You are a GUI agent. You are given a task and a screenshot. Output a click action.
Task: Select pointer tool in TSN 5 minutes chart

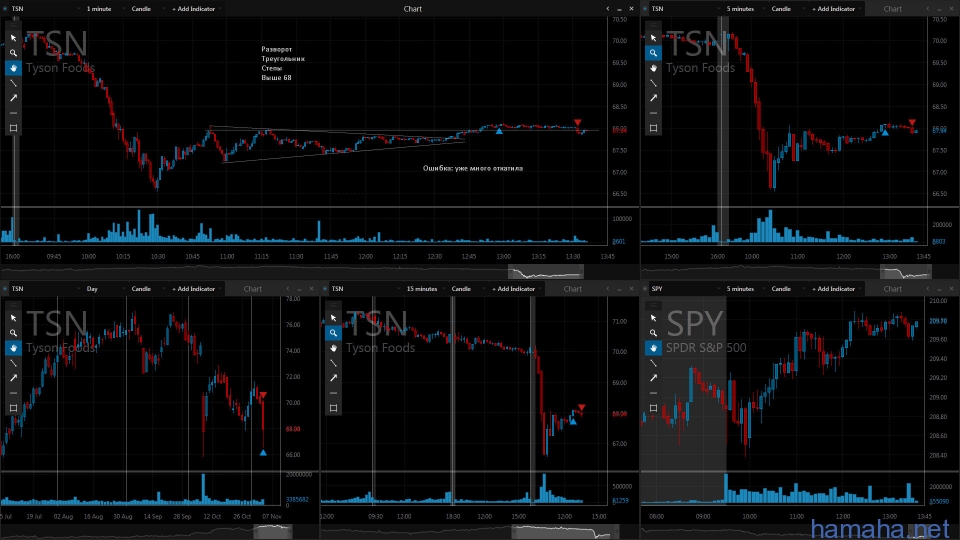653,38
